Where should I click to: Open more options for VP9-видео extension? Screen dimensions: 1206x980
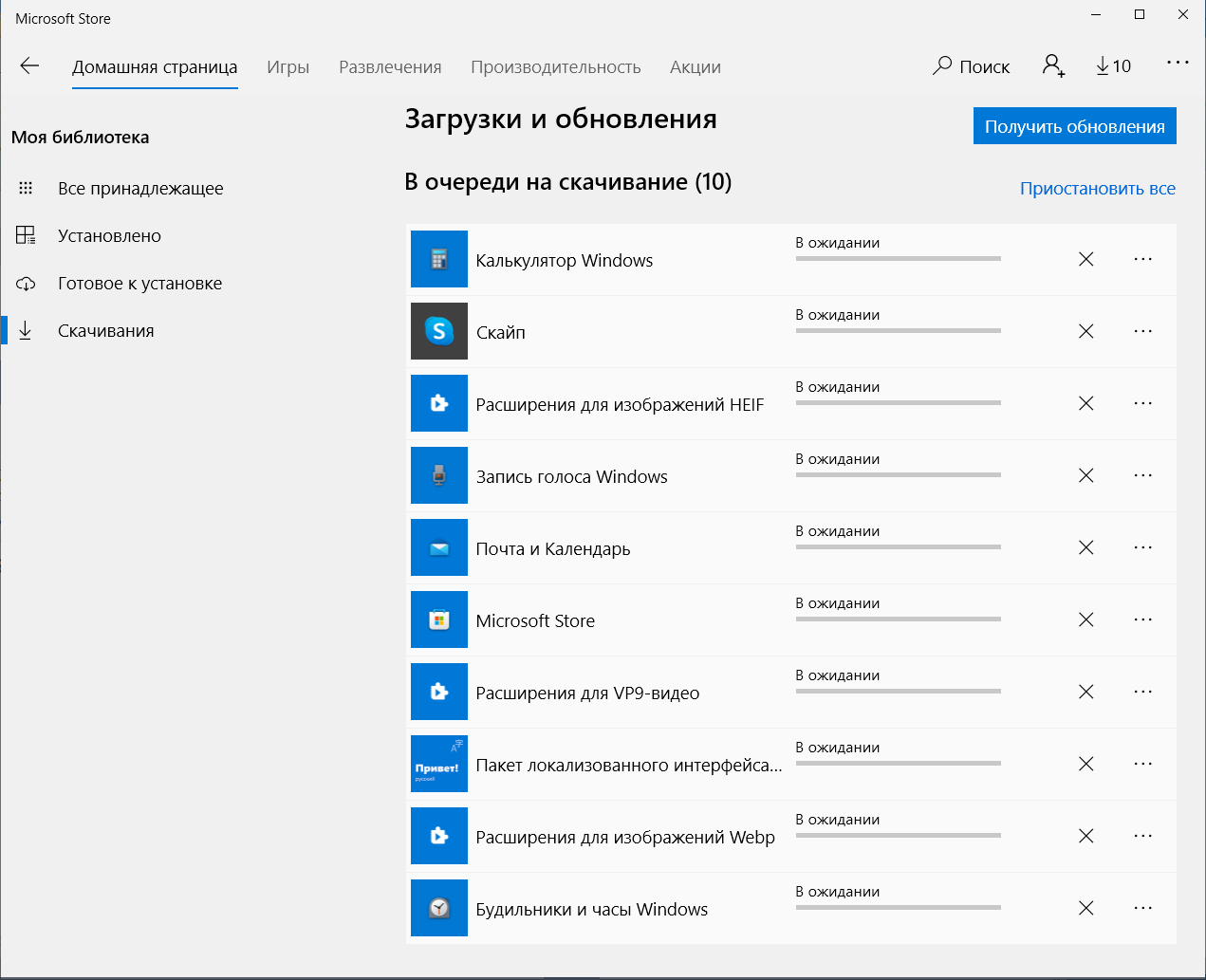(x=1143, y=692)
